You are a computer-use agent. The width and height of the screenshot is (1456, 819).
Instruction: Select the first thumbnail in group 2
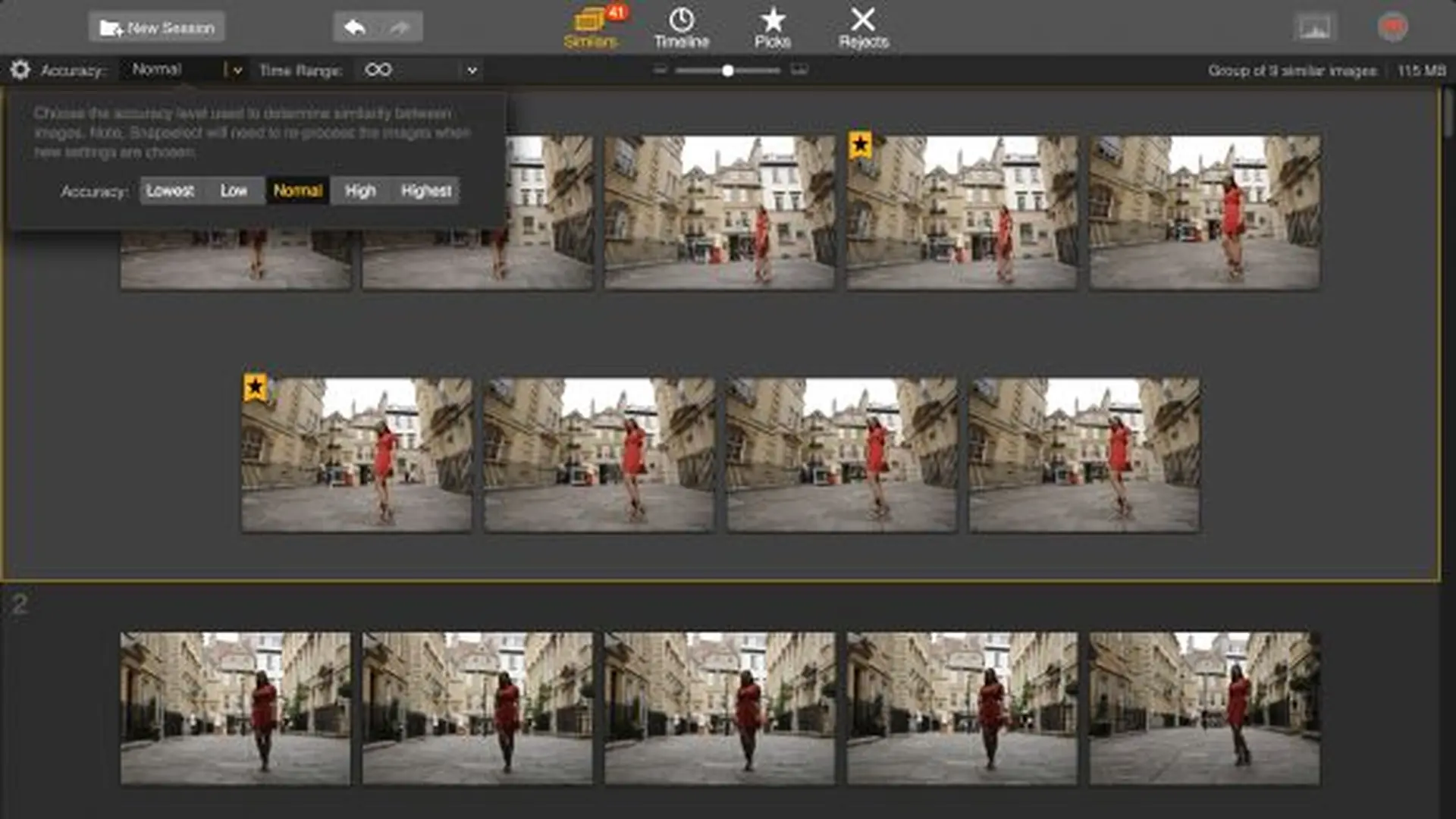click(x=235, y=708)
